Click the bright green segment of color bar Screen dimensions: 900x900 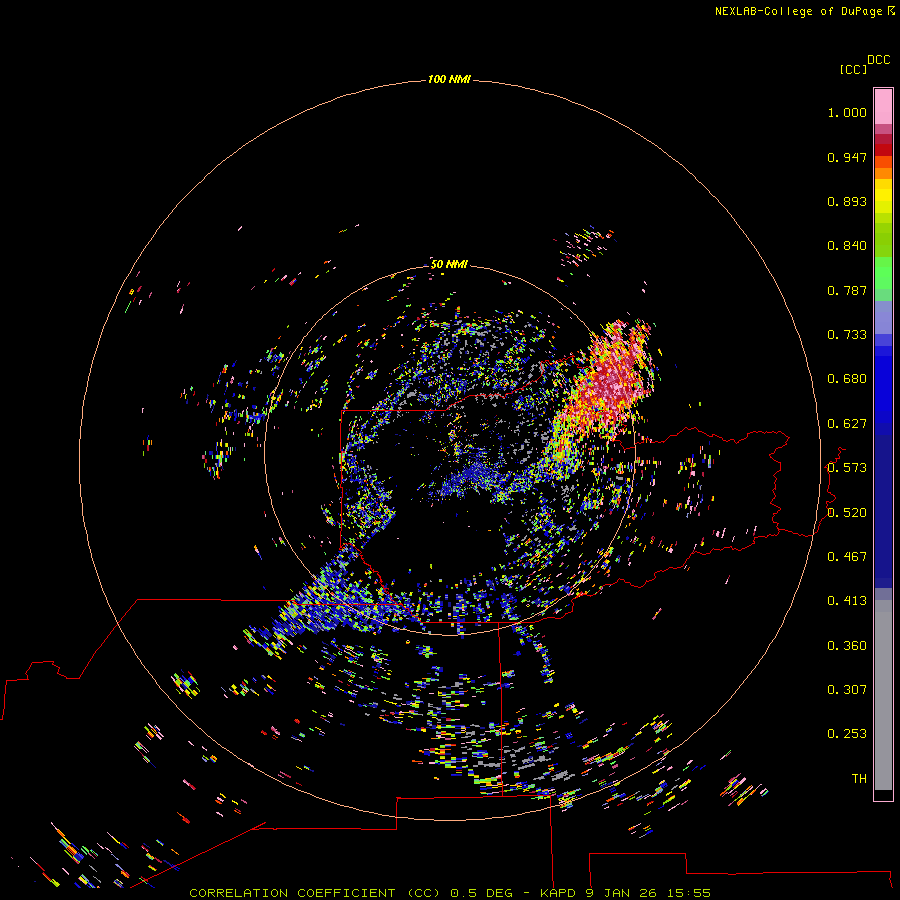[883, 273]
